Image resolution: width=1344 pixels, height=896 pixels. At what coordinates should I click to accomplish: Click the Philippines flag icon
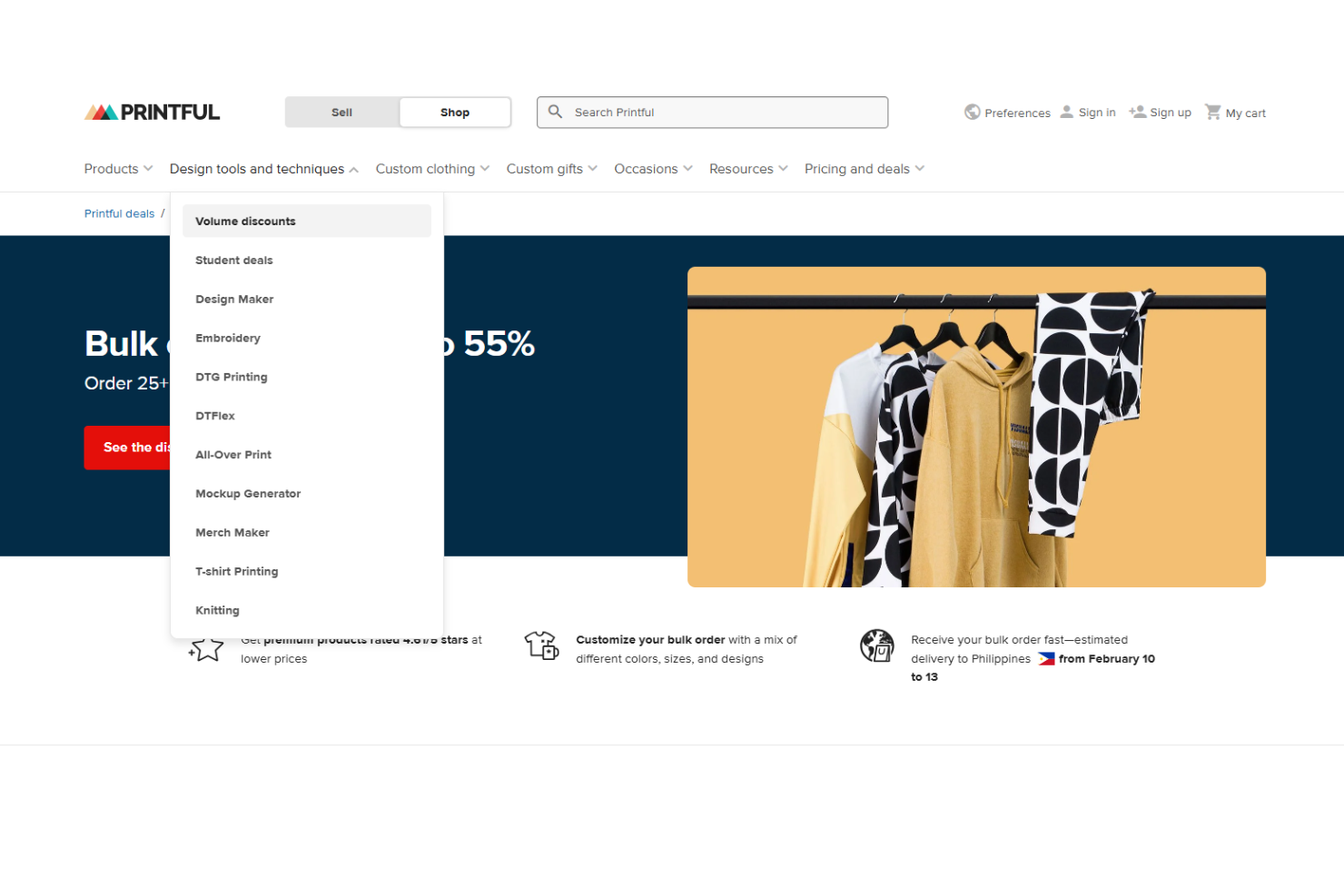click(1045, 659)
